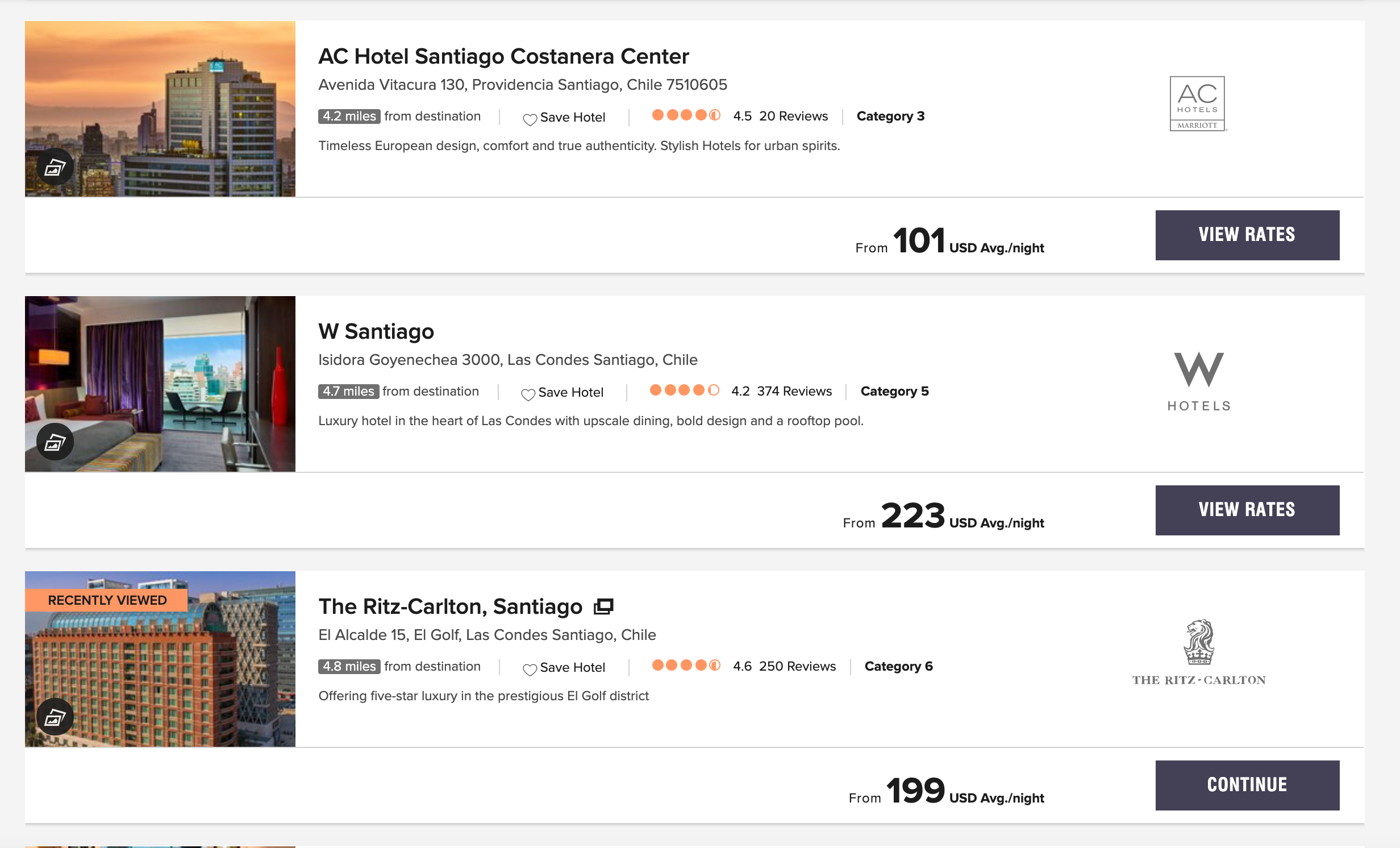The image size is (1400, 848).
Task: Open photo gallery icon on AC Hotel image
Action: (55, 167)
